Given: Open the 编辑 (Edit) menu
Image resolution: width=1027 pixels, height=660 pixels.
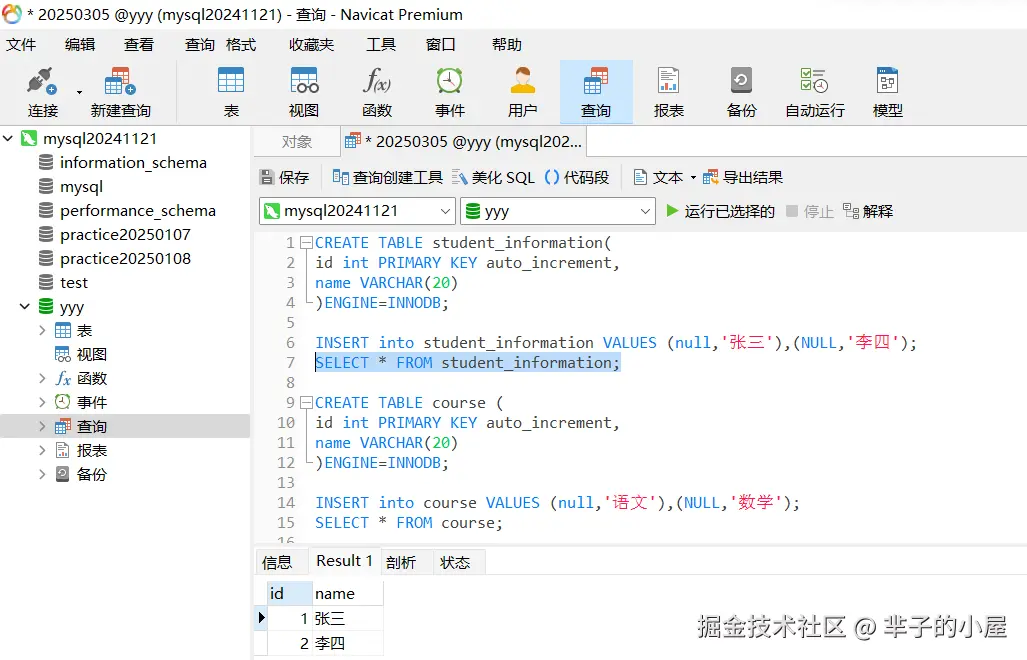Looking at the screenshot, I should (x=80, y=45).
